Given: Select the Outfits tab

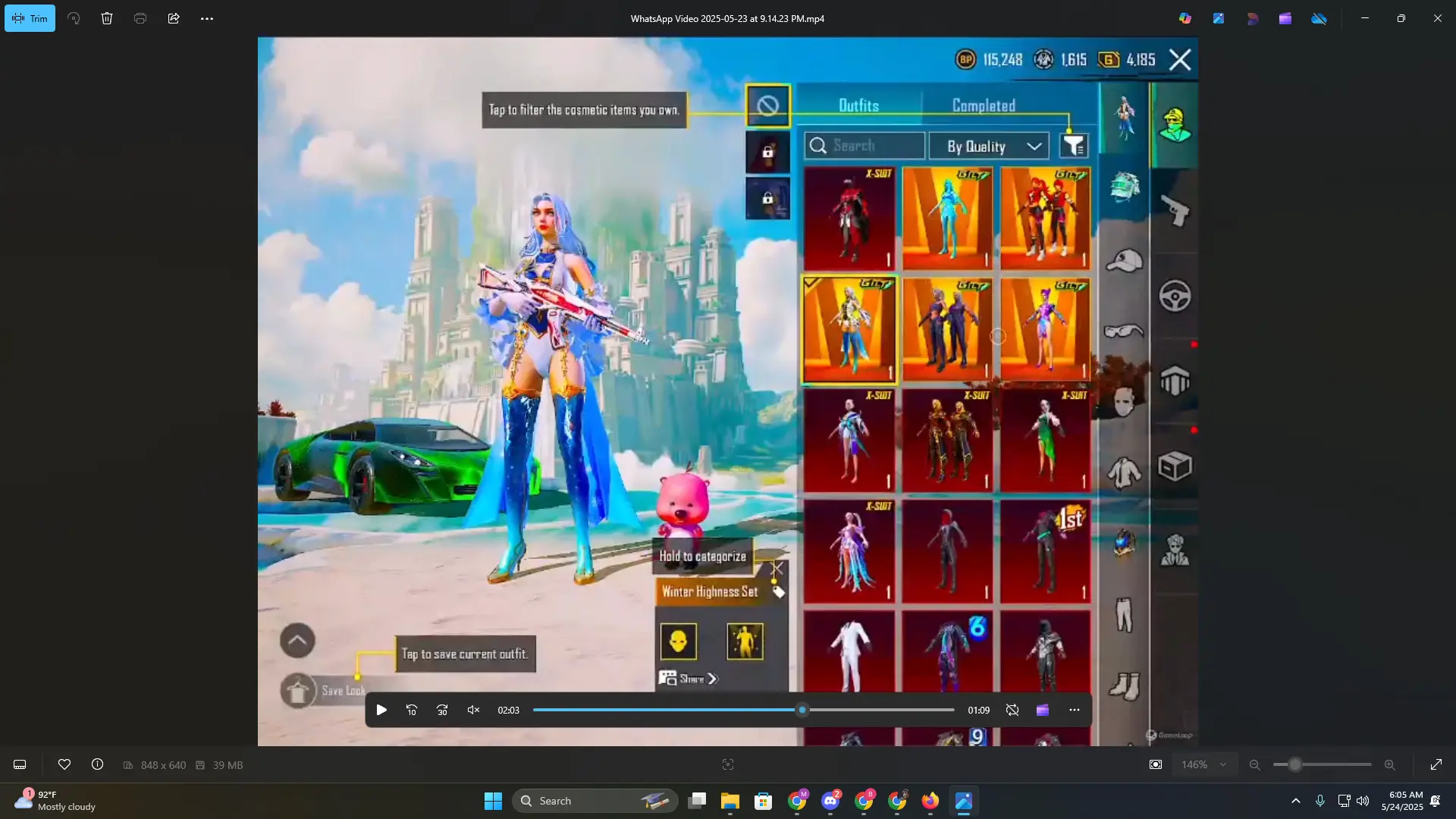Looking at the screenshot, I should pyautogui.click(x=859, y=105).
